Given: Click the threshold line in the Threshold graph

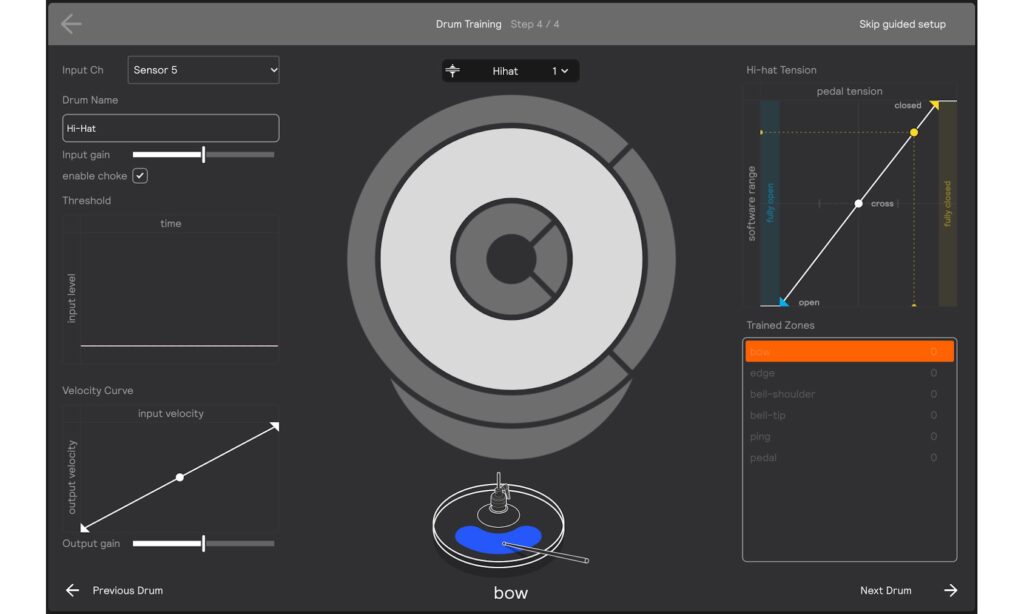Looking at the screenshot, I should 179,346.
